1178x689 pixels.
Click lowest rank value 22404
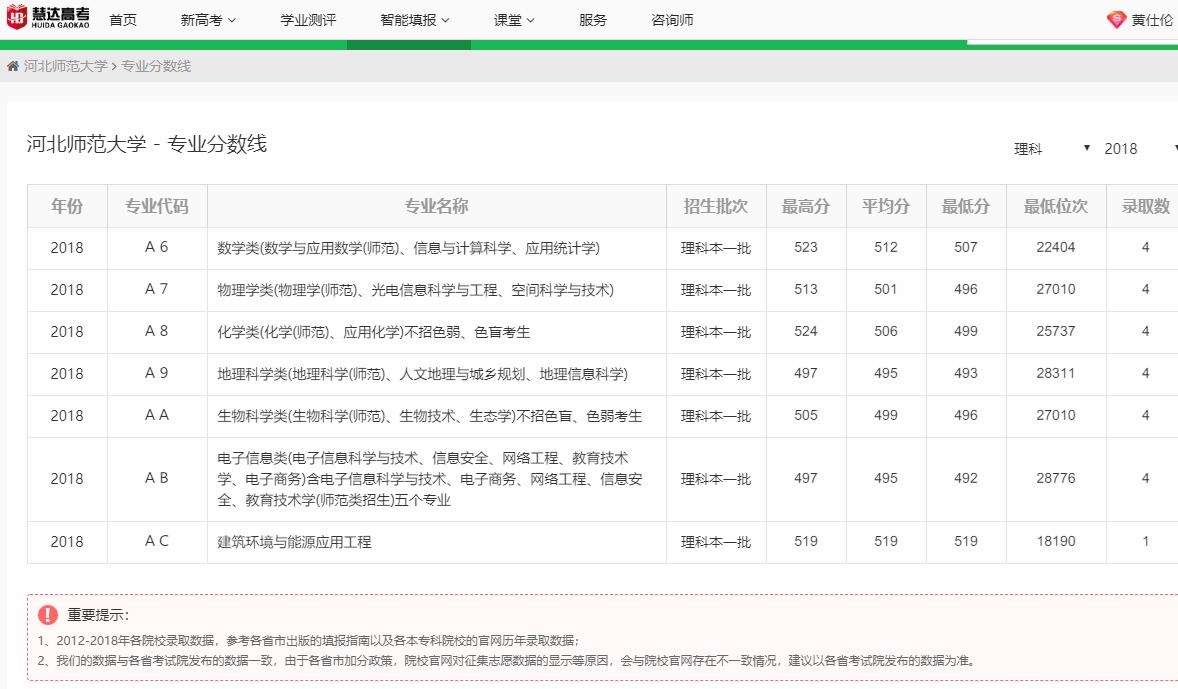1056,247
